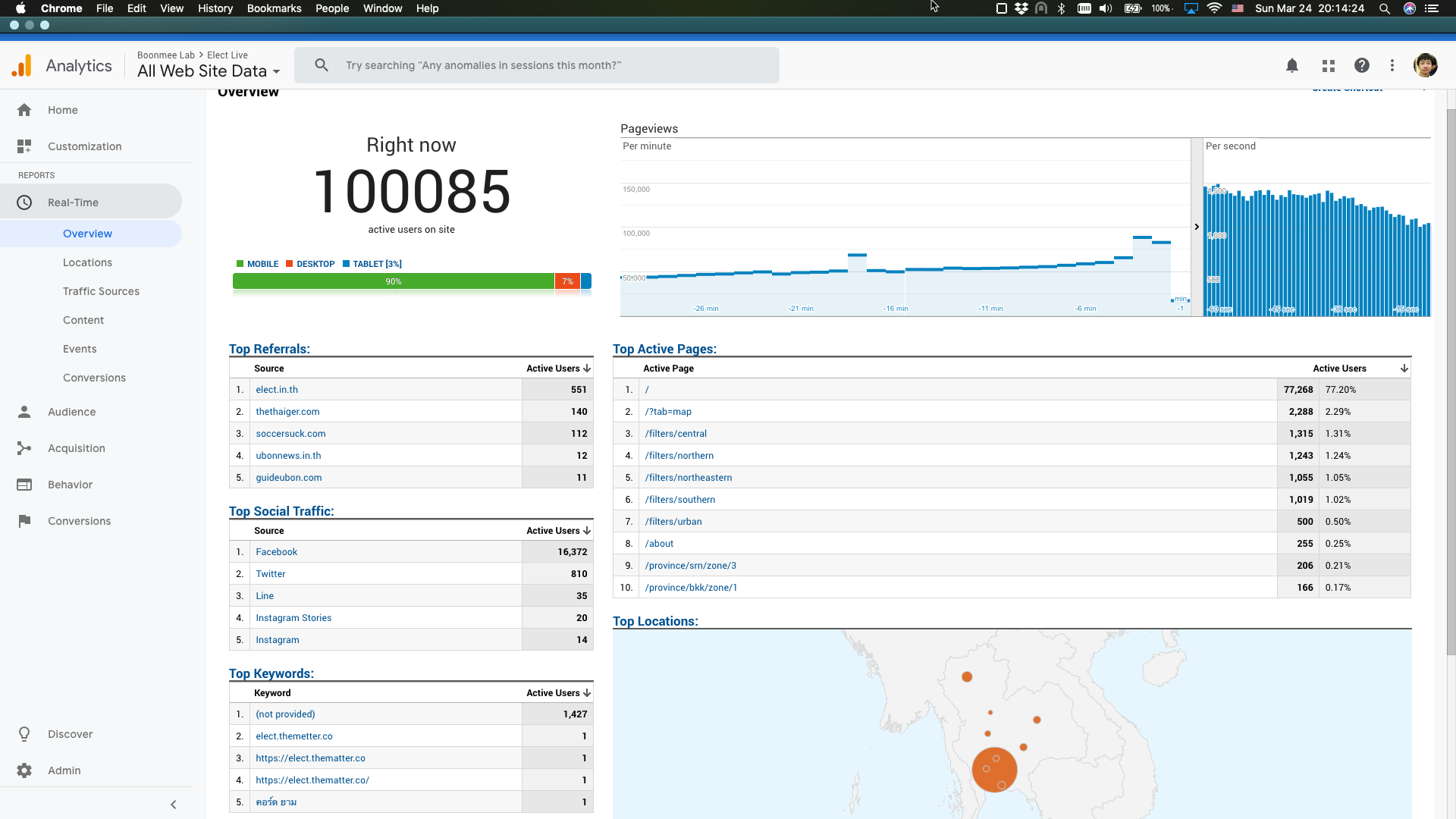Screen dimensions: 1456x819
Task: Collapse the sidebar with the chevron
Action: (x=173, y=805)
